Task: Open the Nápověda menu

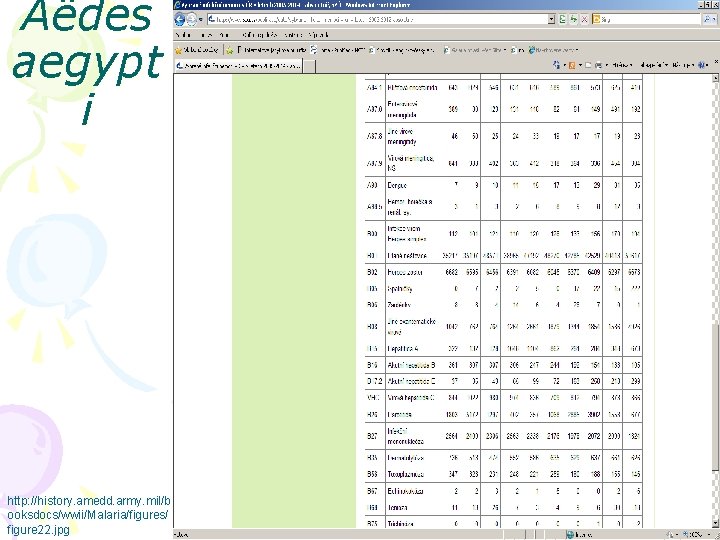Action: tap(319, 35)
